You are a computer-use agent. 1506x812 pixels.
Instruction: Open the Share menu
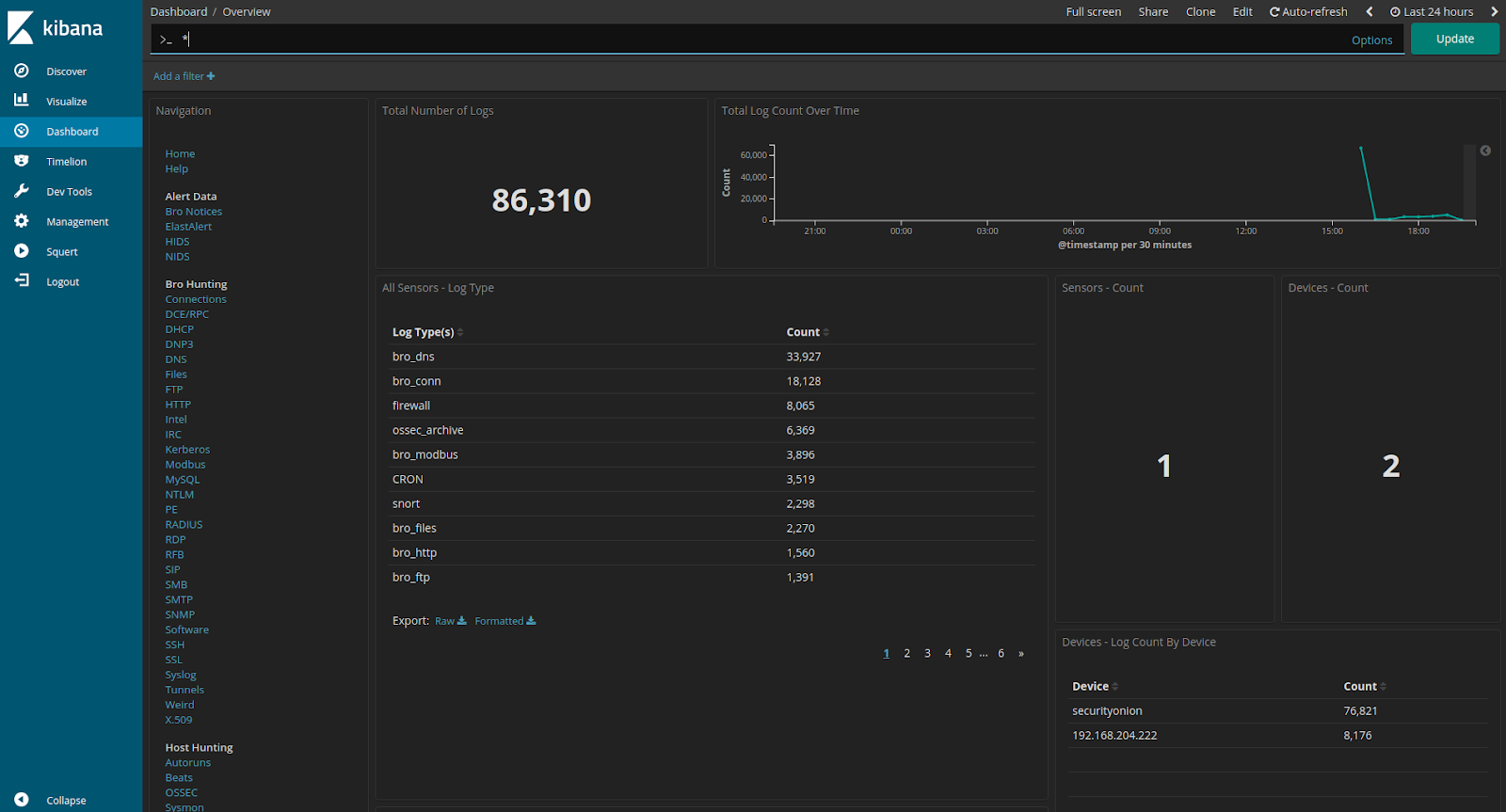click(x=1153, y=12)
